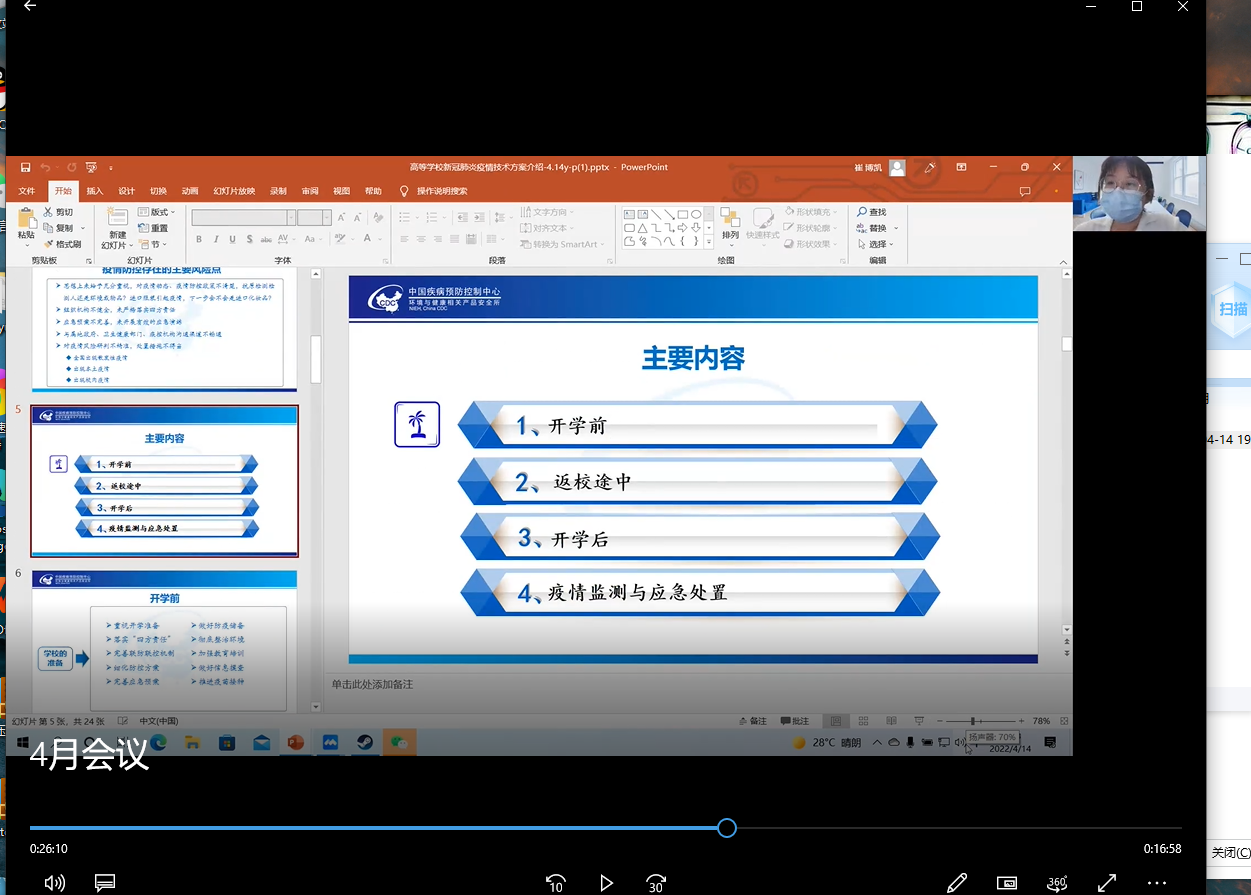Enter fullscreen with the expand arrows icon
Screen dimensions: 1251x895
click(x=1107, y=882)
